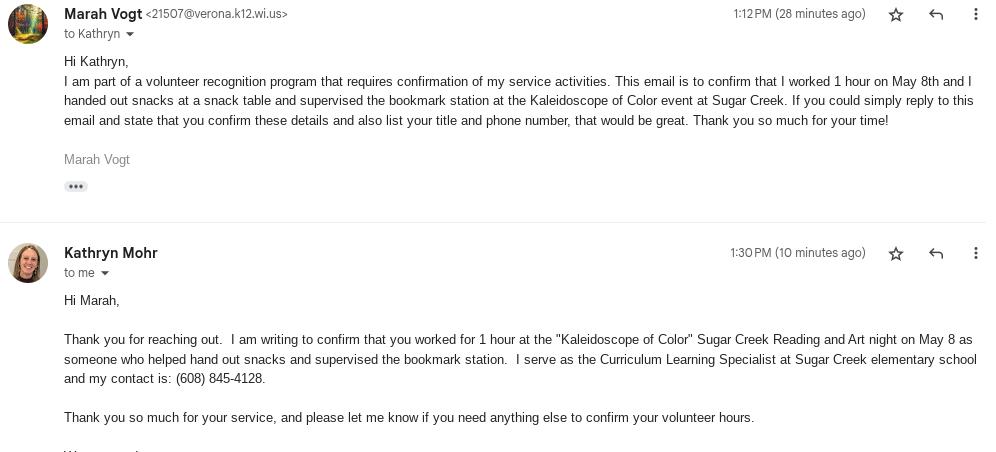The height and width of the screenshot is (452, 996).
Task: Show trimmed content ellipsis in Marah's email
Action: pos(76,186)
